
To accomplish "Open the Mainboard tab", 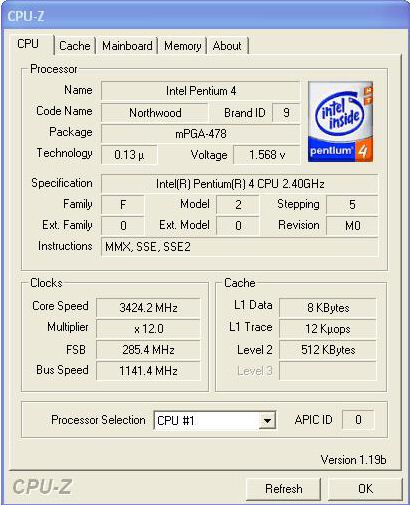I will (x=127, y=46).
